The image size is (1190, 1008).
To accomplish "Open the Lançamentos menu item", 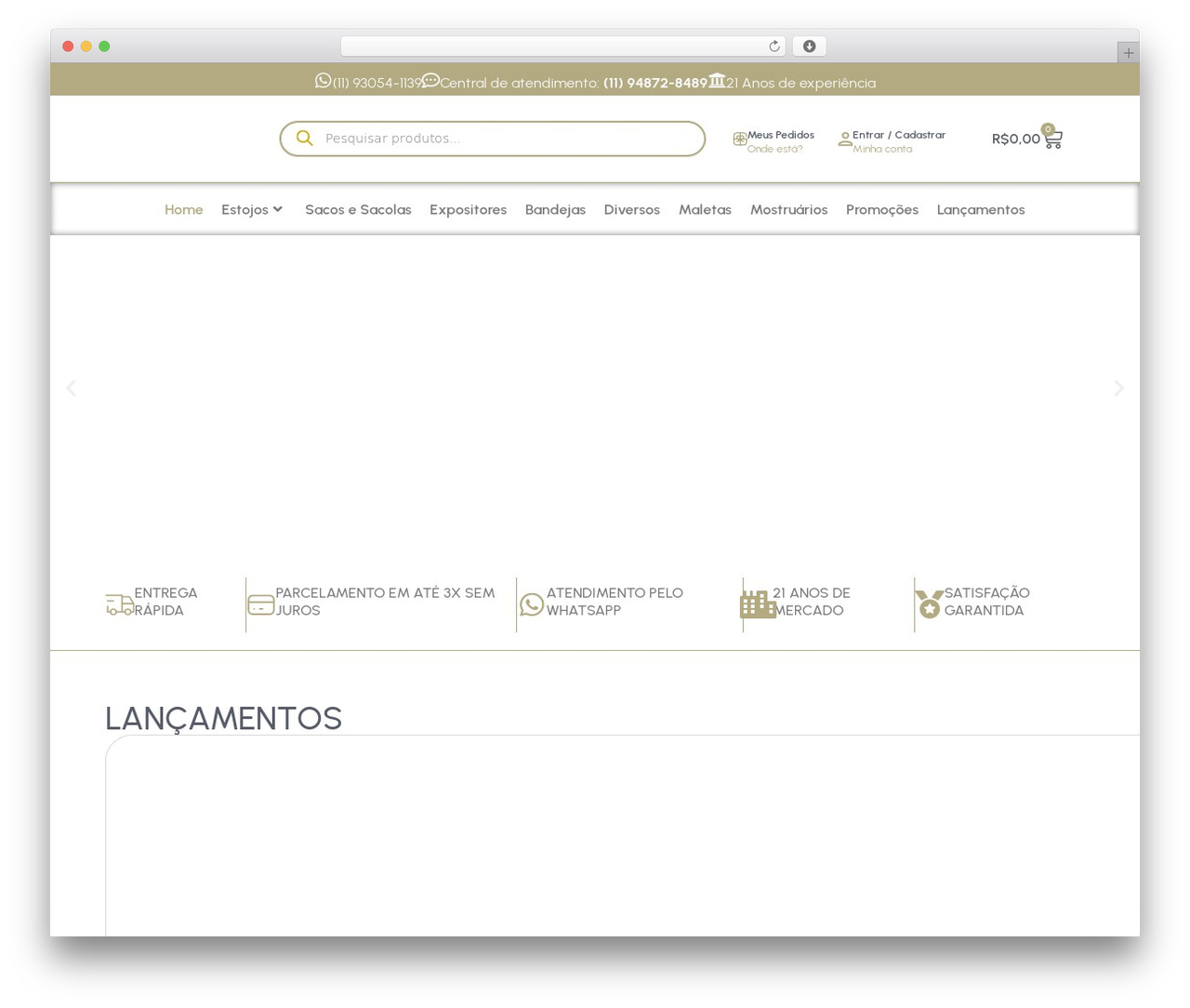I will pyautogui.click(x=981, y=209).
